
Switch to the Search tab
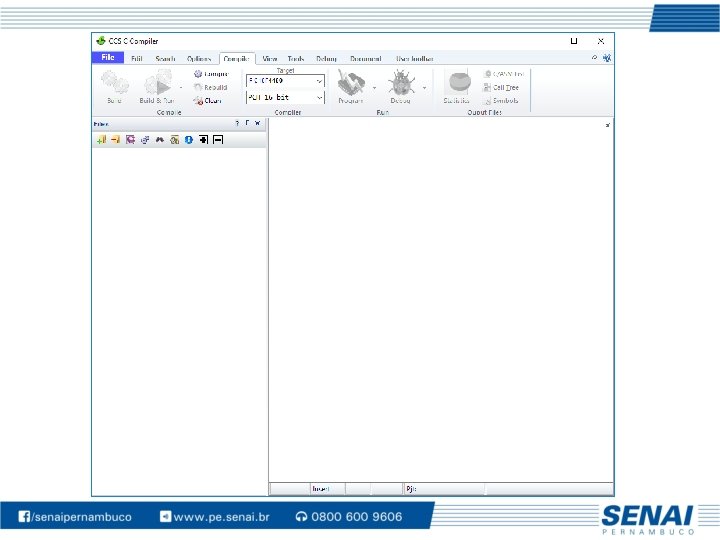(x=165, y=59)
